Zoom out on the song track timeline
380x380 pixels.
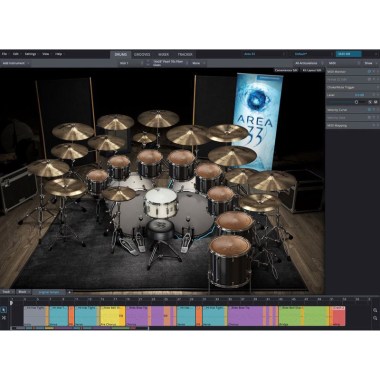375,318
